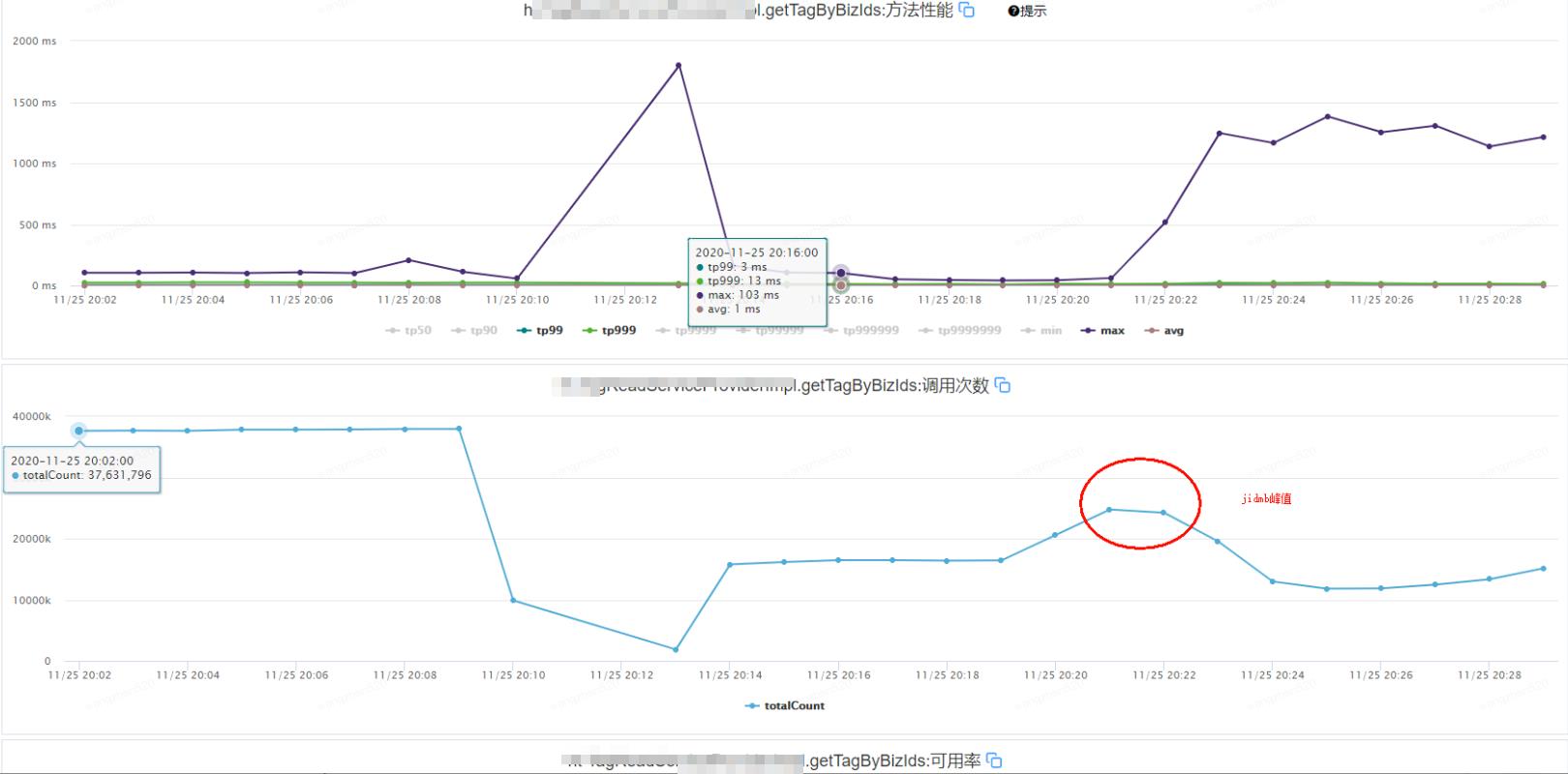Select the final max point at 20:29
Screen dimensions: 1568x774
click(x=1543, y=137)
